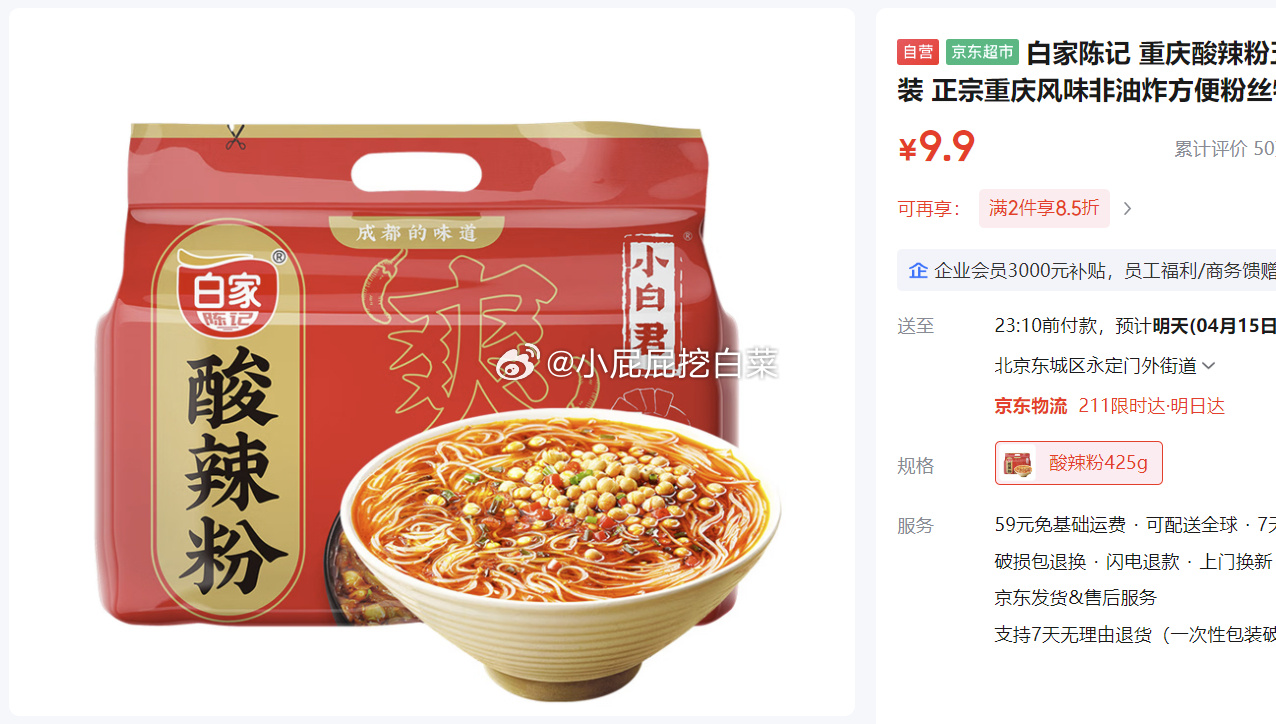The width and height of the screenshot is (1276, 724).
Task: Click the Weibo logo watermark on the image
Action: 518,363
